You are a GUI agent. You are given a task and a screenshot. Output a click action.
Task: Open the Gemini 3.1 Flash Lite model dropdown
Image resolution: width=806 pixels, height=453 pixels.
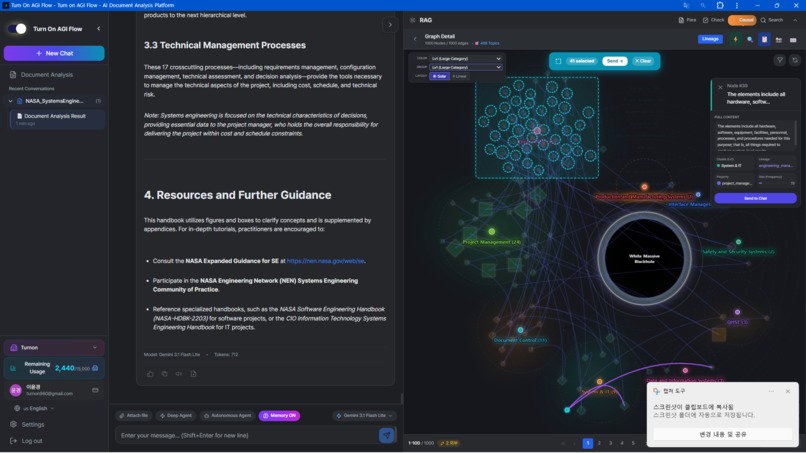point(364,415)
